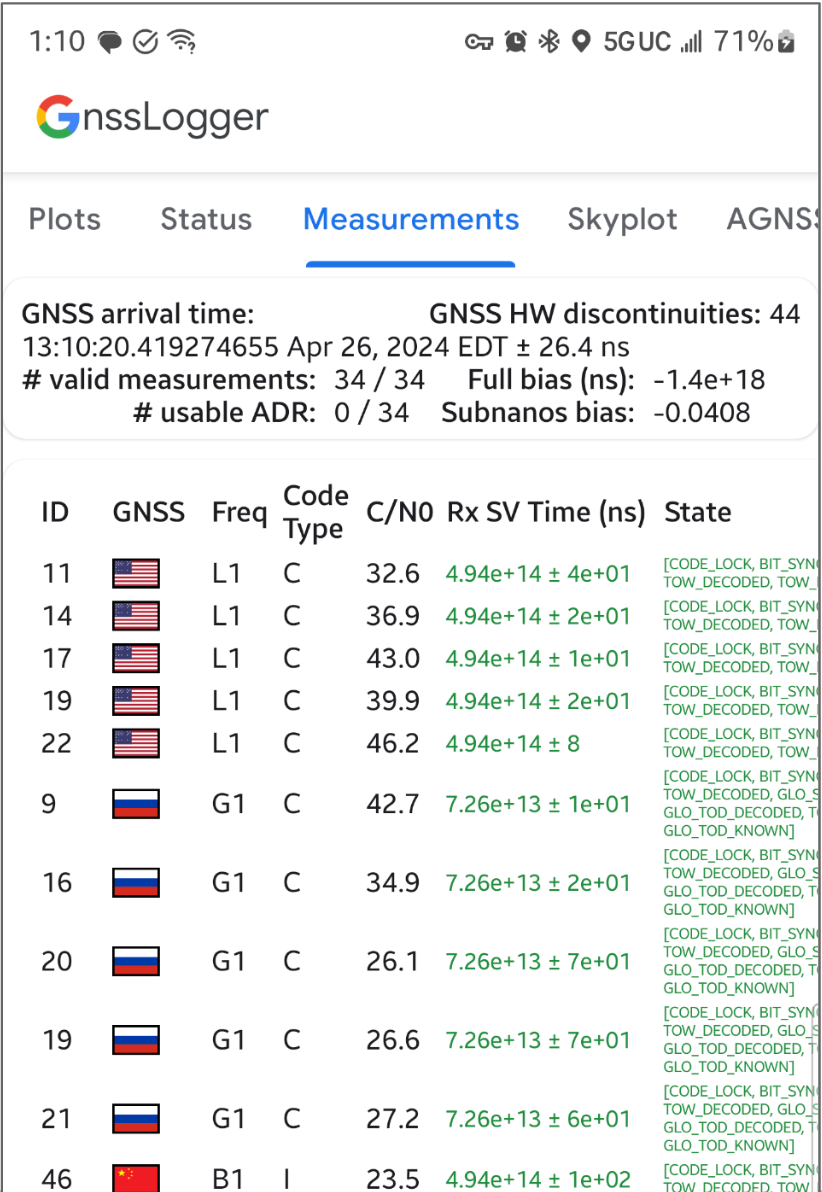
Task: Tap the China flag for satellite 46
Action: click(136, 1179)
